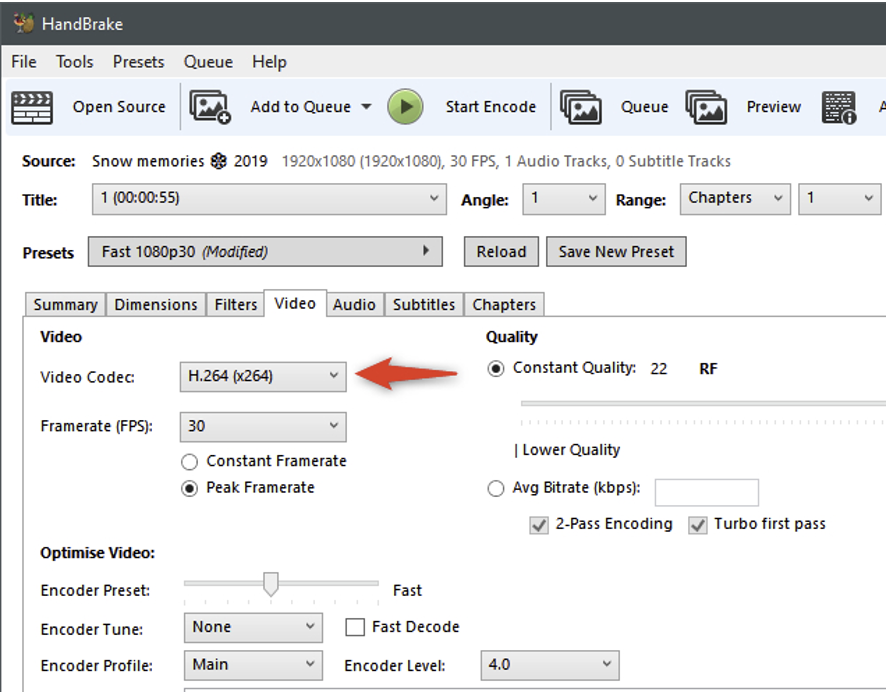
Task: Open the Presets menu
Action: pos(139,62)
